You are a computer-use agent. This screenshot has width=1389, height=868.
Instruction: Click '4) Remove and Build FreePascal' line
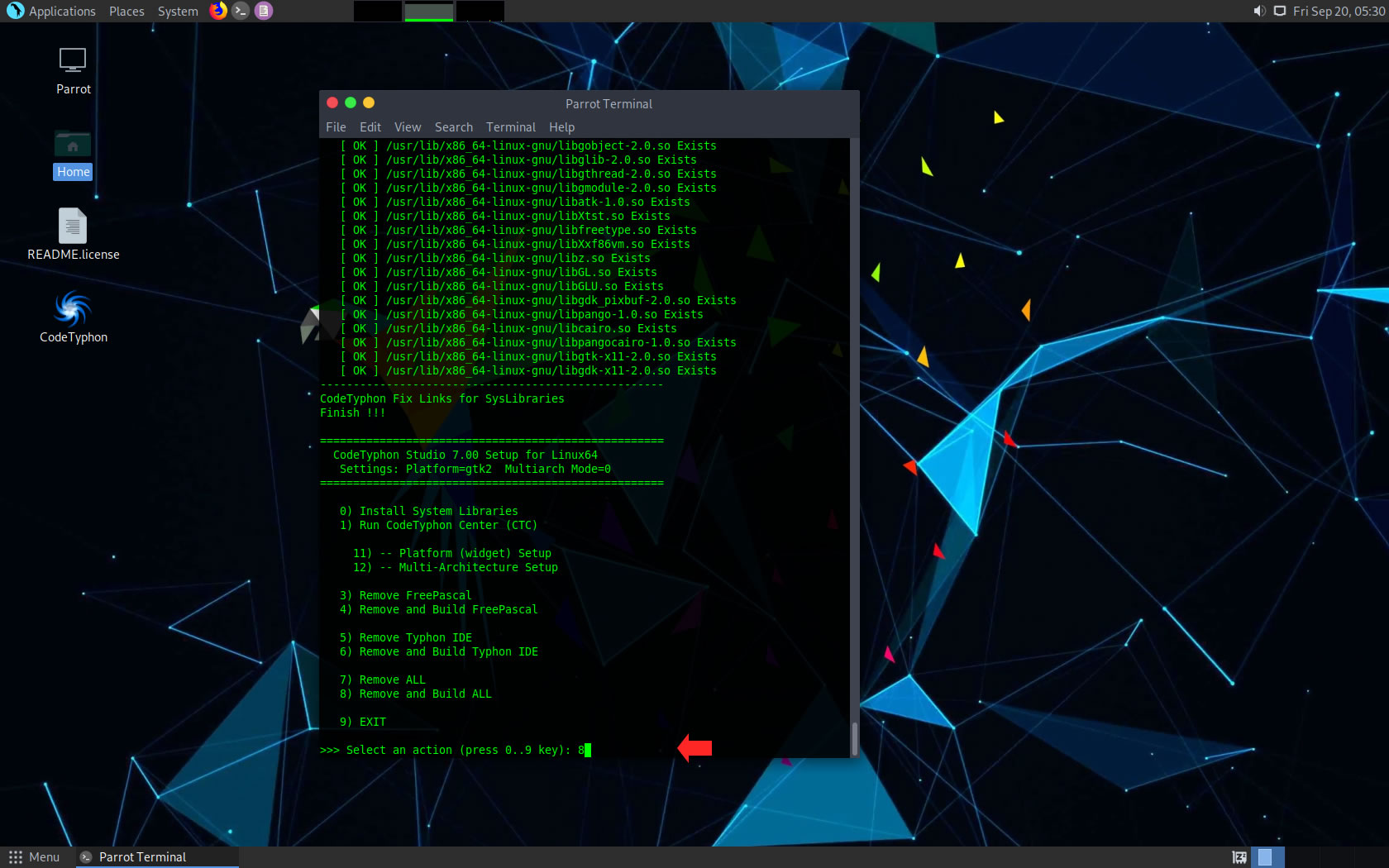coord(439,610)
